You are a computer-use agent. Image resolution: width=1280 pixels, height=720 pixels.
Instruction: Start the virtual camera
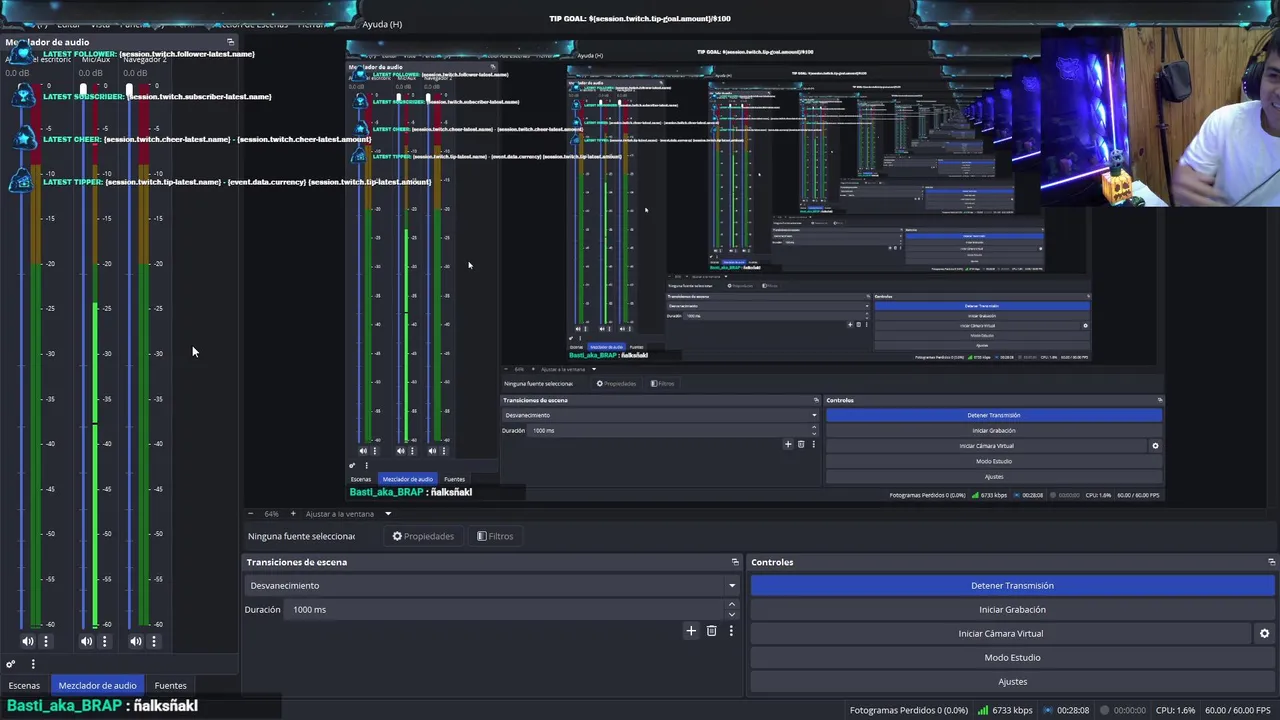(1000, 633)
